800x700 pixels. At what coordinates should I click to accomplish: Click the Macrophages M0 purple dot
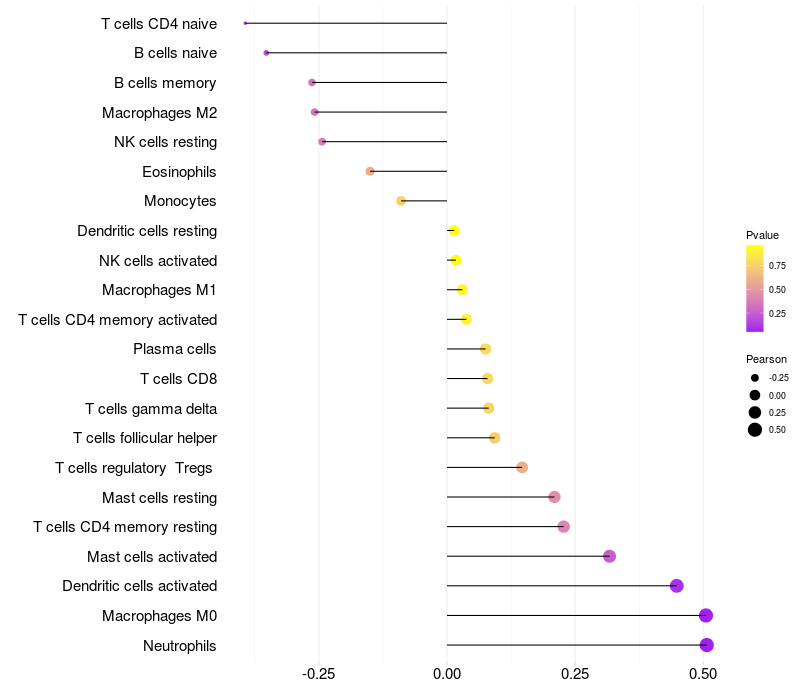coord(706,615)
